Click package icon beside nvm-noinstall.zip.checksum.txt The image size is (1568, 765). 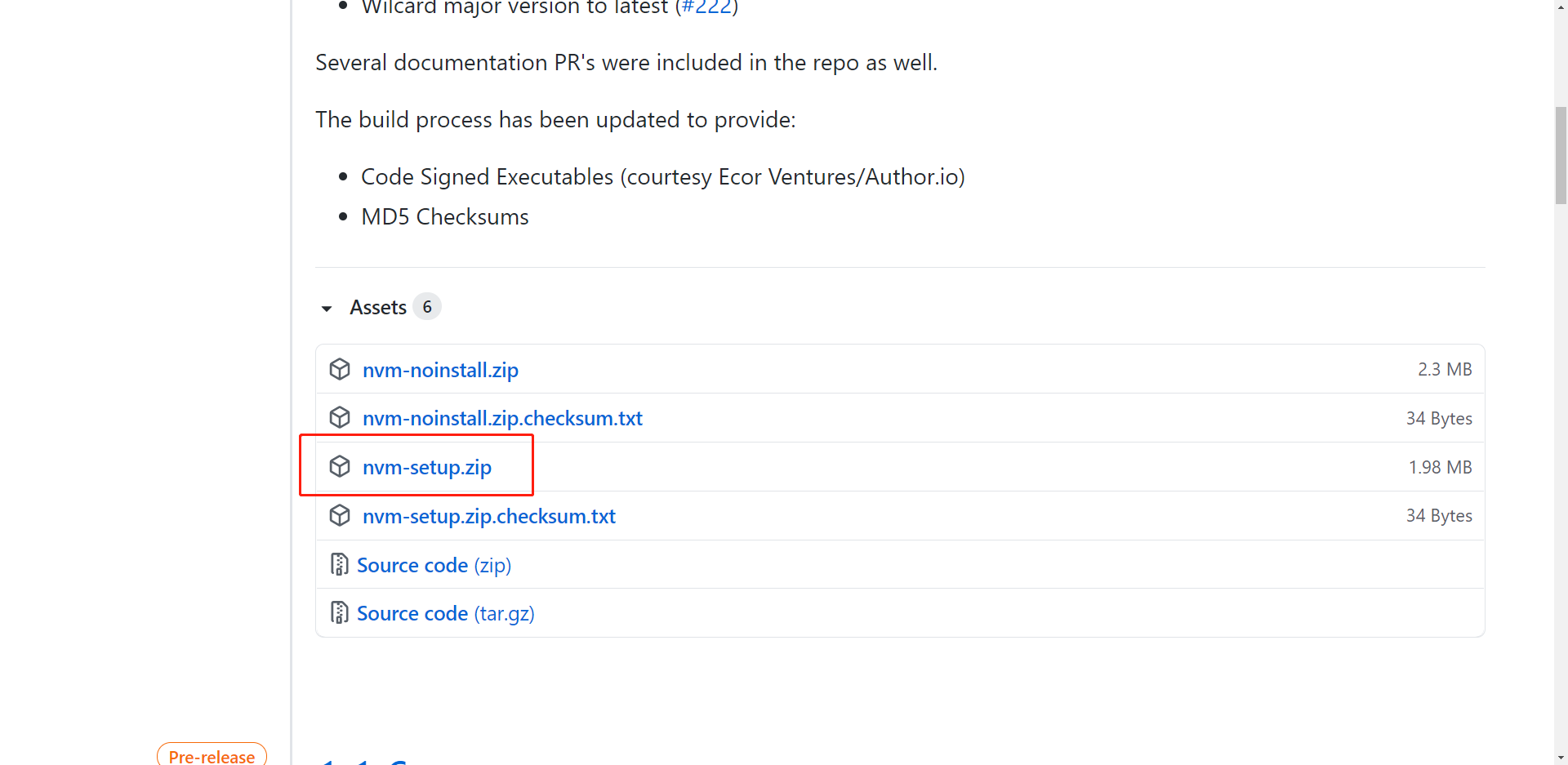340,417
